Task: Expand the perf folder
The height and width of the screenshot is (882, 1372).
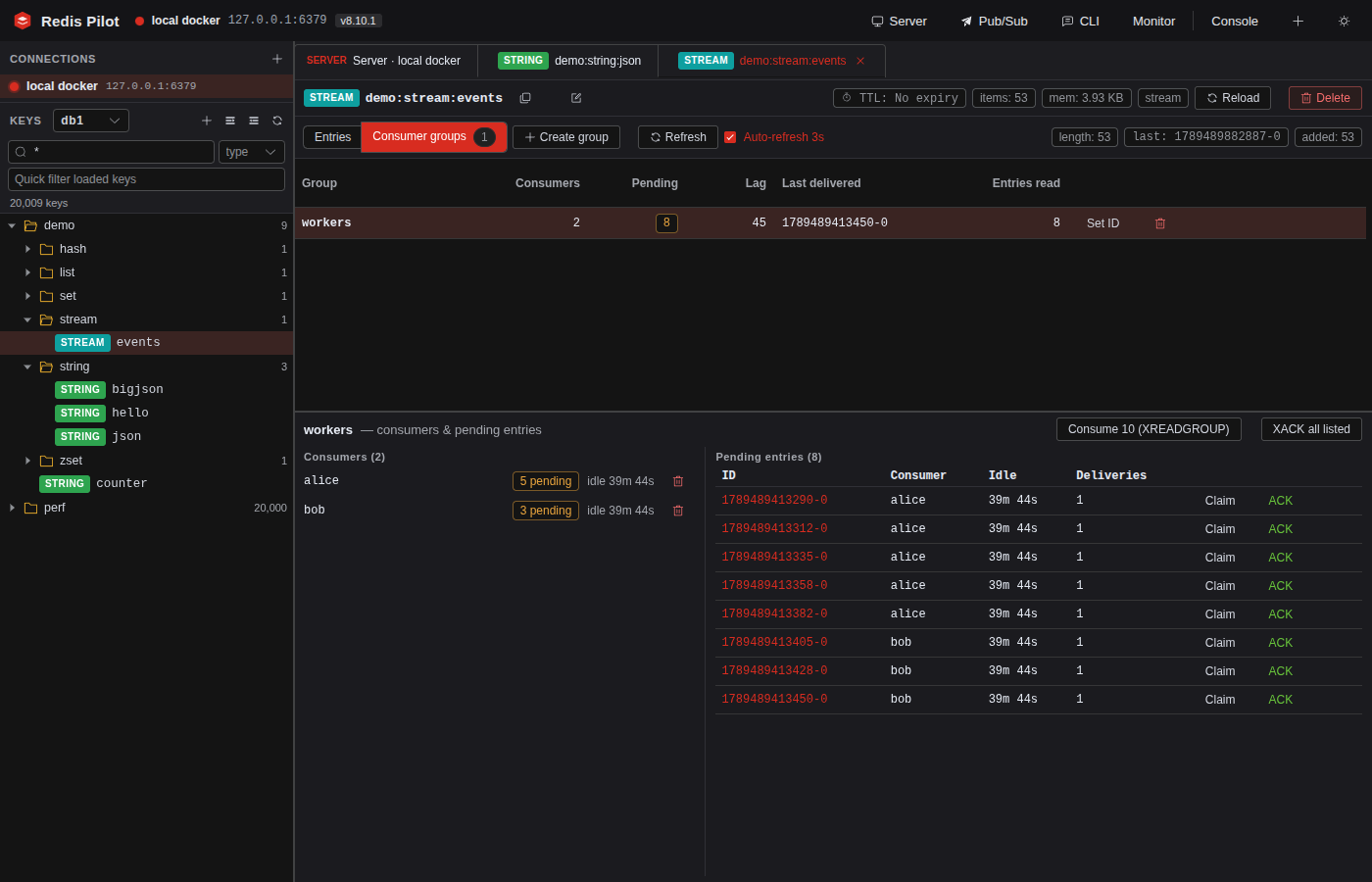Action: [x=12, y=508]
